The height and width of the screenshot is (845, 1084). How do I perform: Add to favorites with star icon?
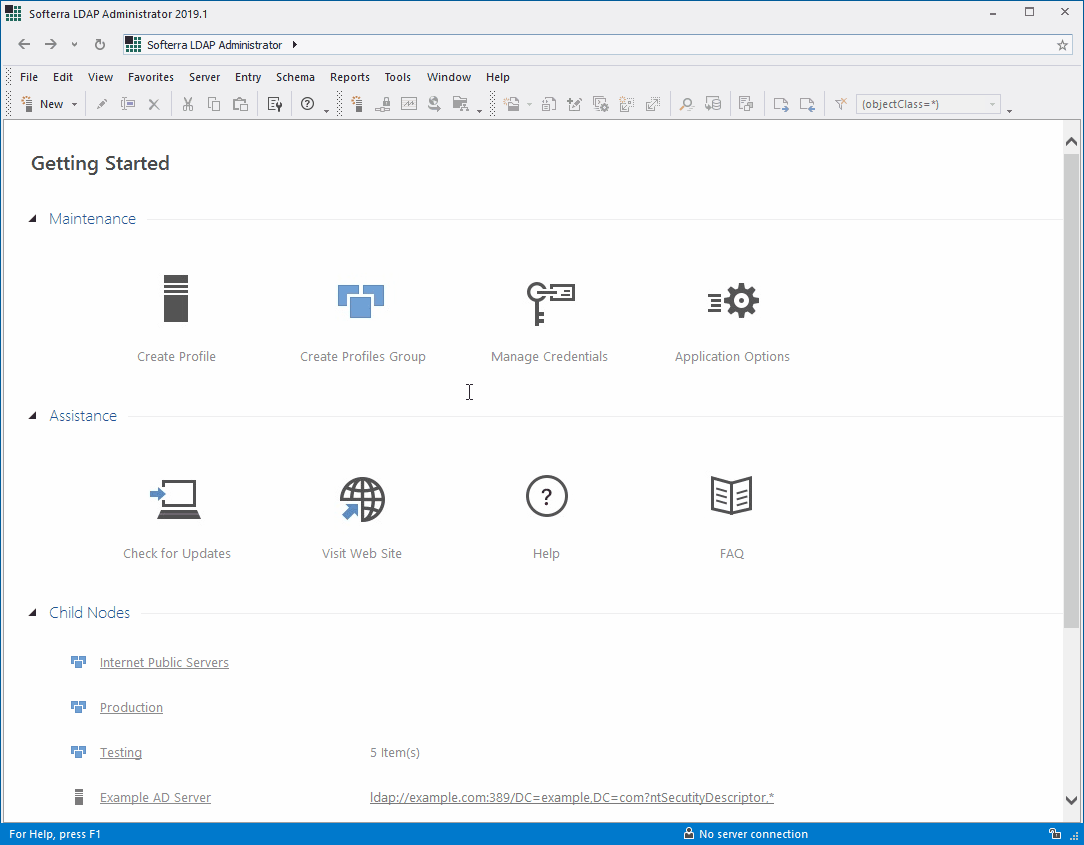pos(1063,45)
